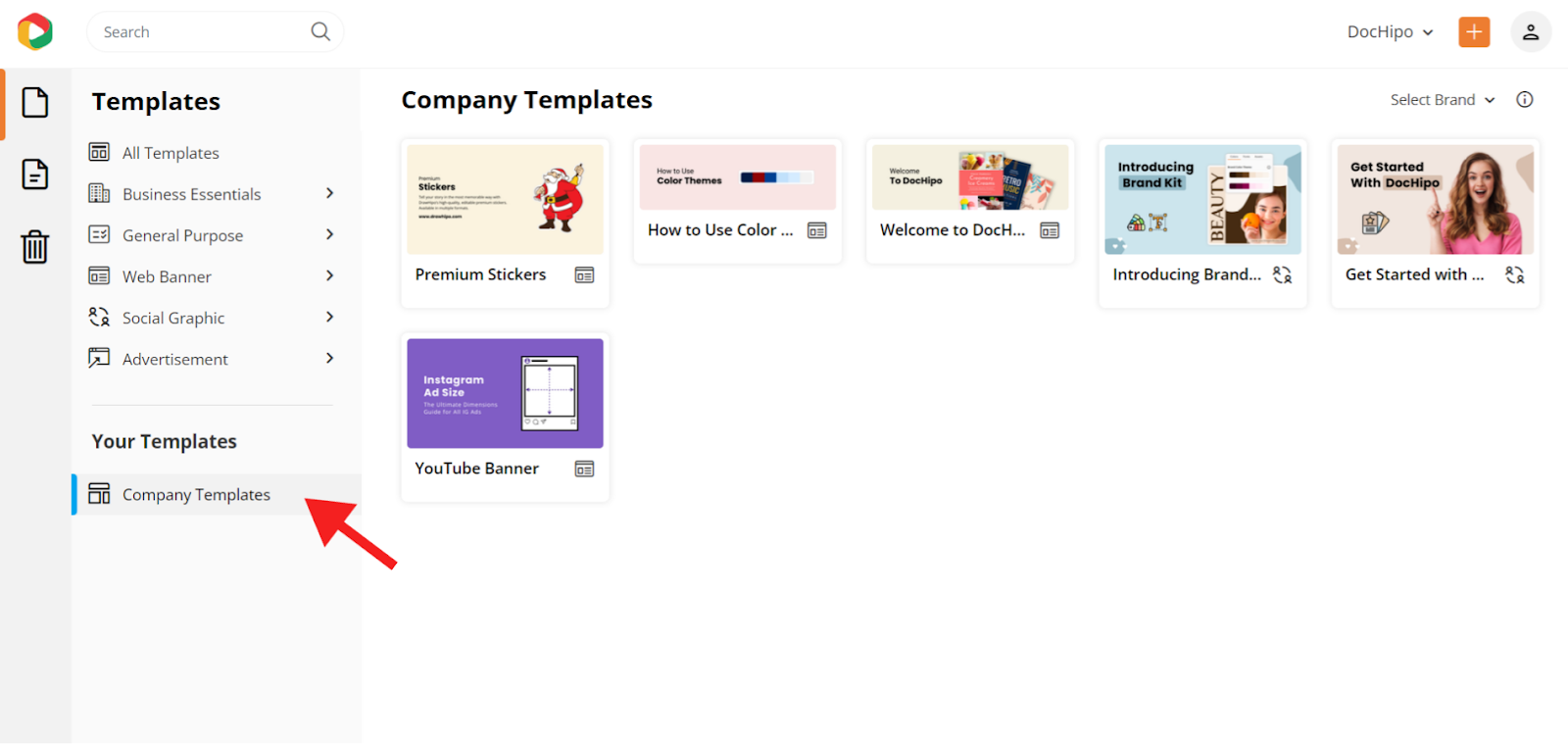Open the DocHipo workspace dropdown
This screenshot has height=745, width=1568.
(1390, 31)
